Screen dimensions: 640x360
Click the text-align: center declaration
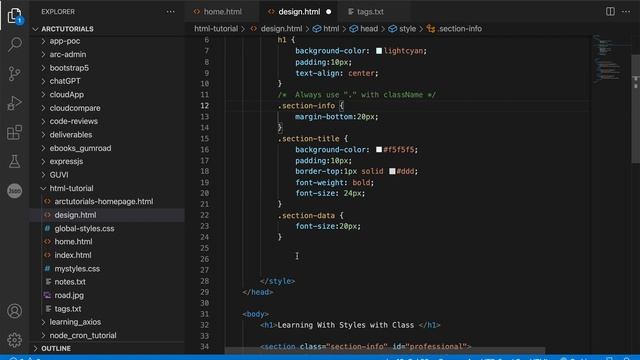point(337,73)
